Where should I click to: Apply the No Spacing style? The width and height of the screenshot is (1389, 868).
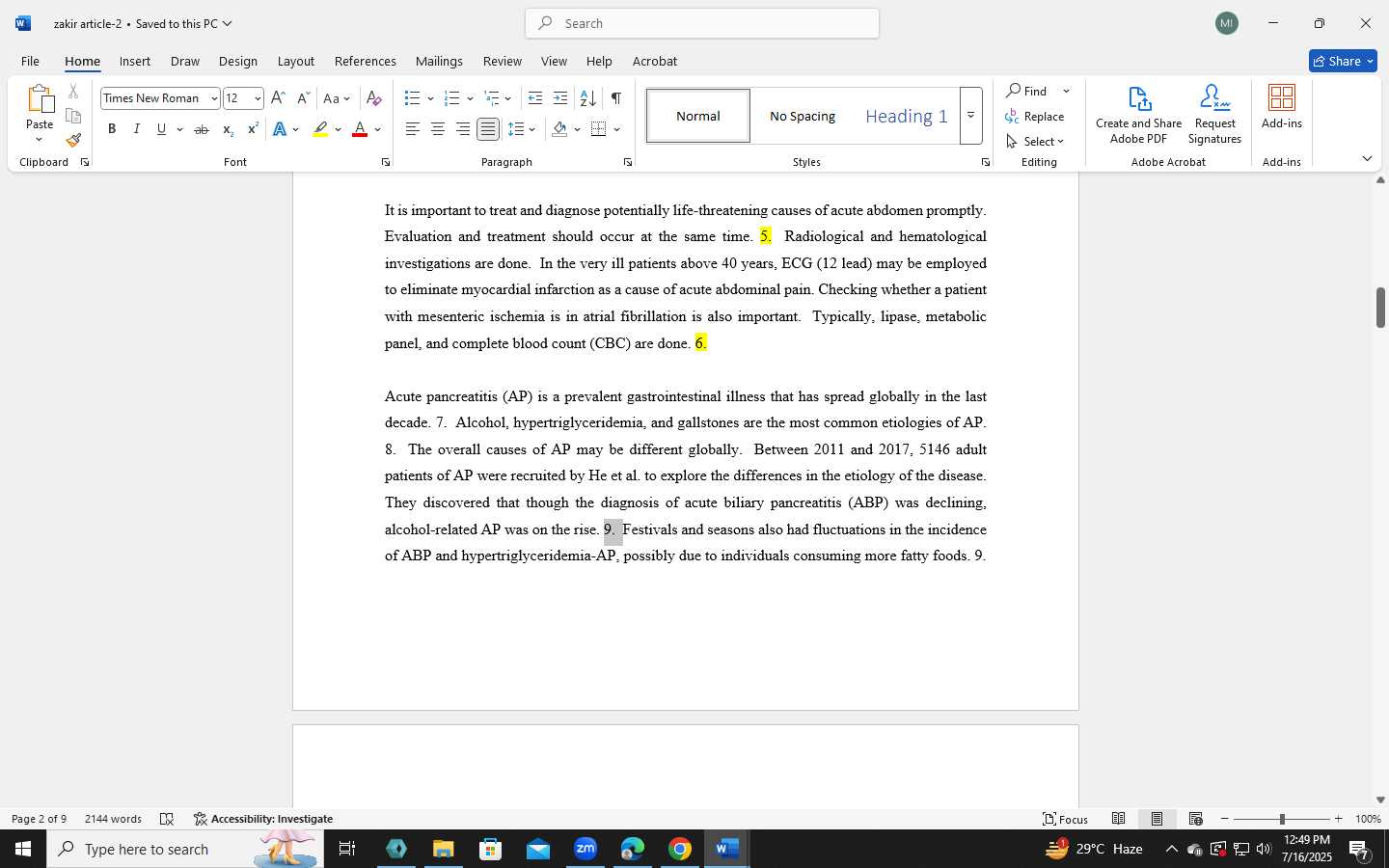coord(803,116)
